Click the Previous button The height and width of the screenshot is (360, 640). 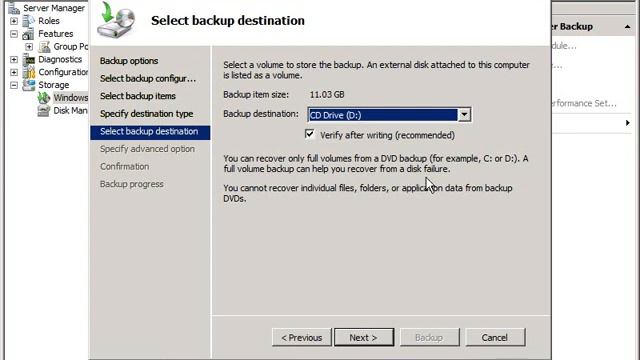[302, 338]
